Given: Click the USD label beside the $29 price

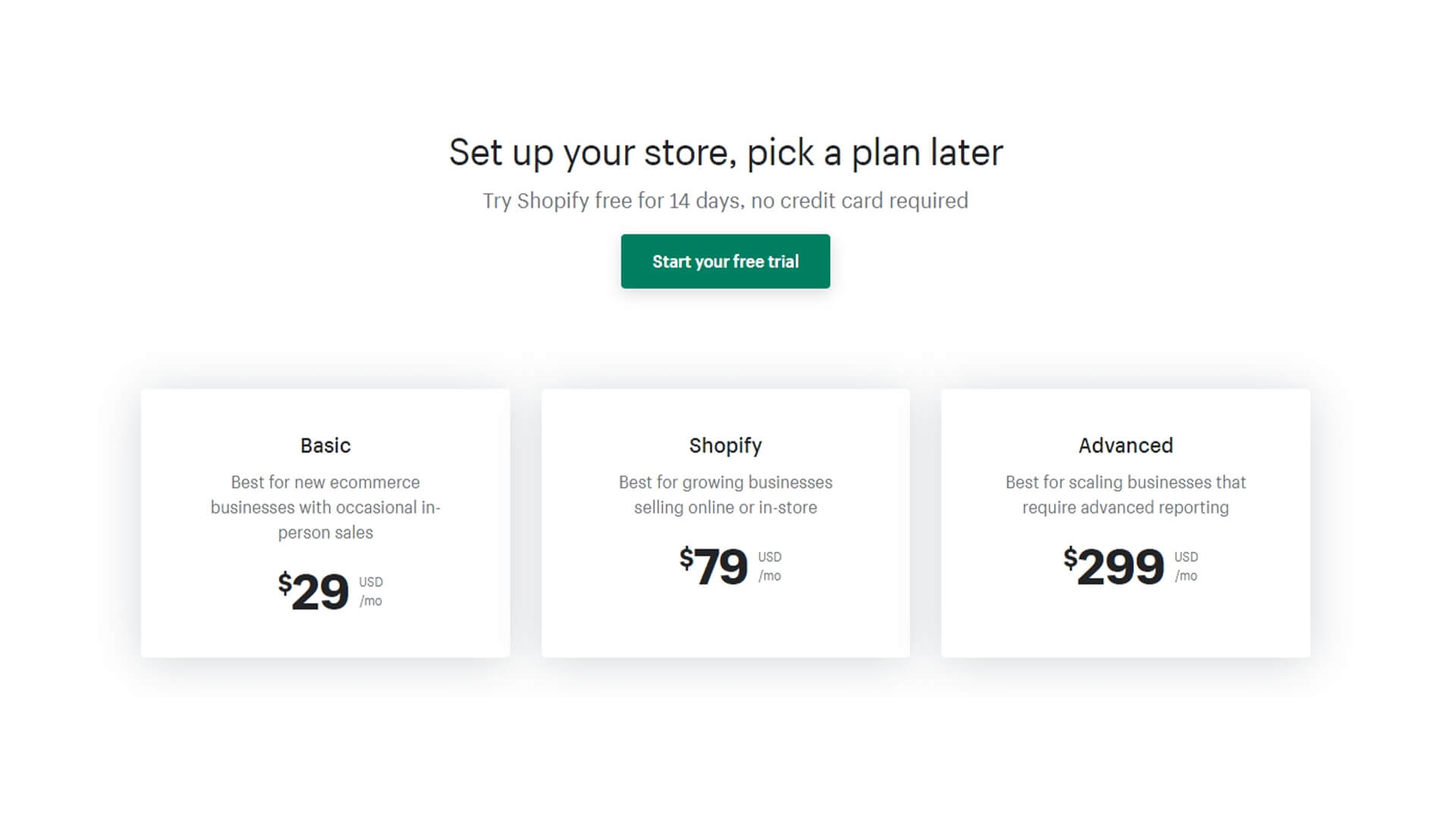Looking at the screenshot, I should (x=371, y=582).
